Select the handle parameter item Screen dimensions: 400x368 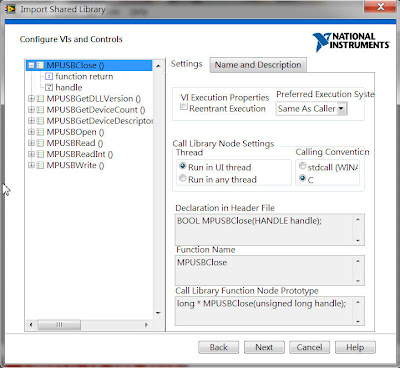[69, 87]
